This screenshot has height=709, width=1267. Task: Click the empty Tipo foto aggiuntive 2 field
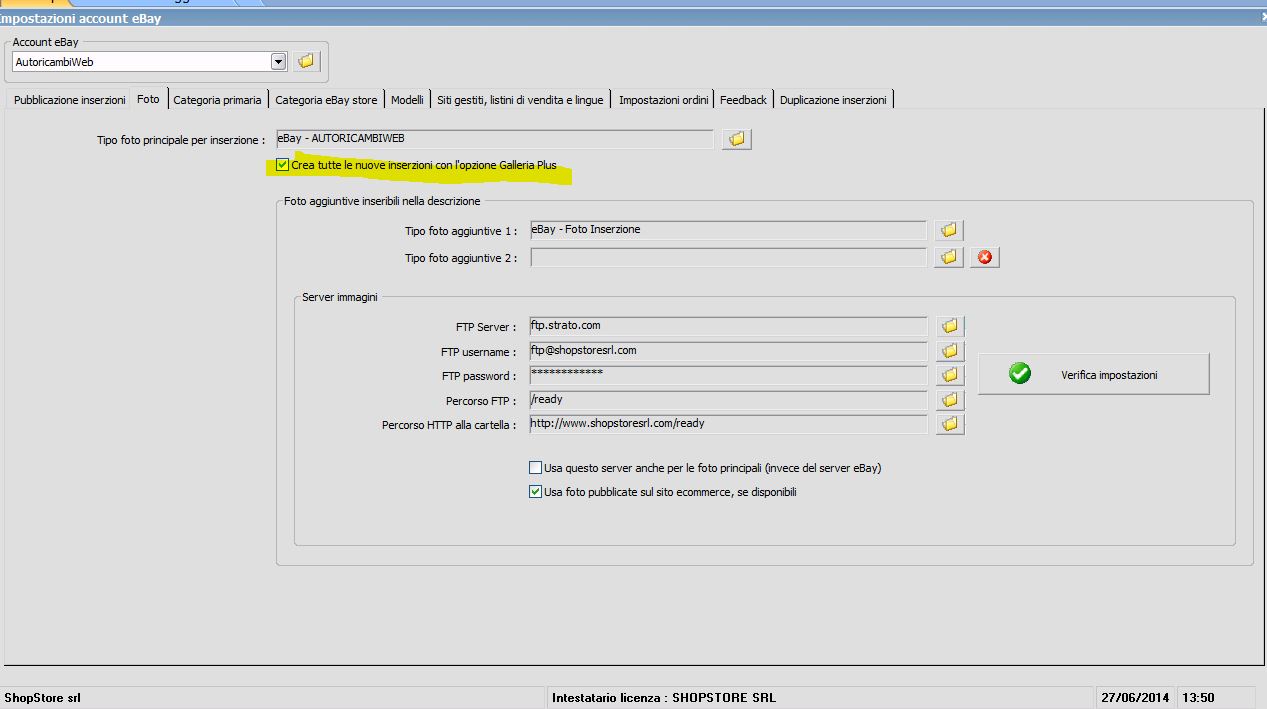(728, 257)
